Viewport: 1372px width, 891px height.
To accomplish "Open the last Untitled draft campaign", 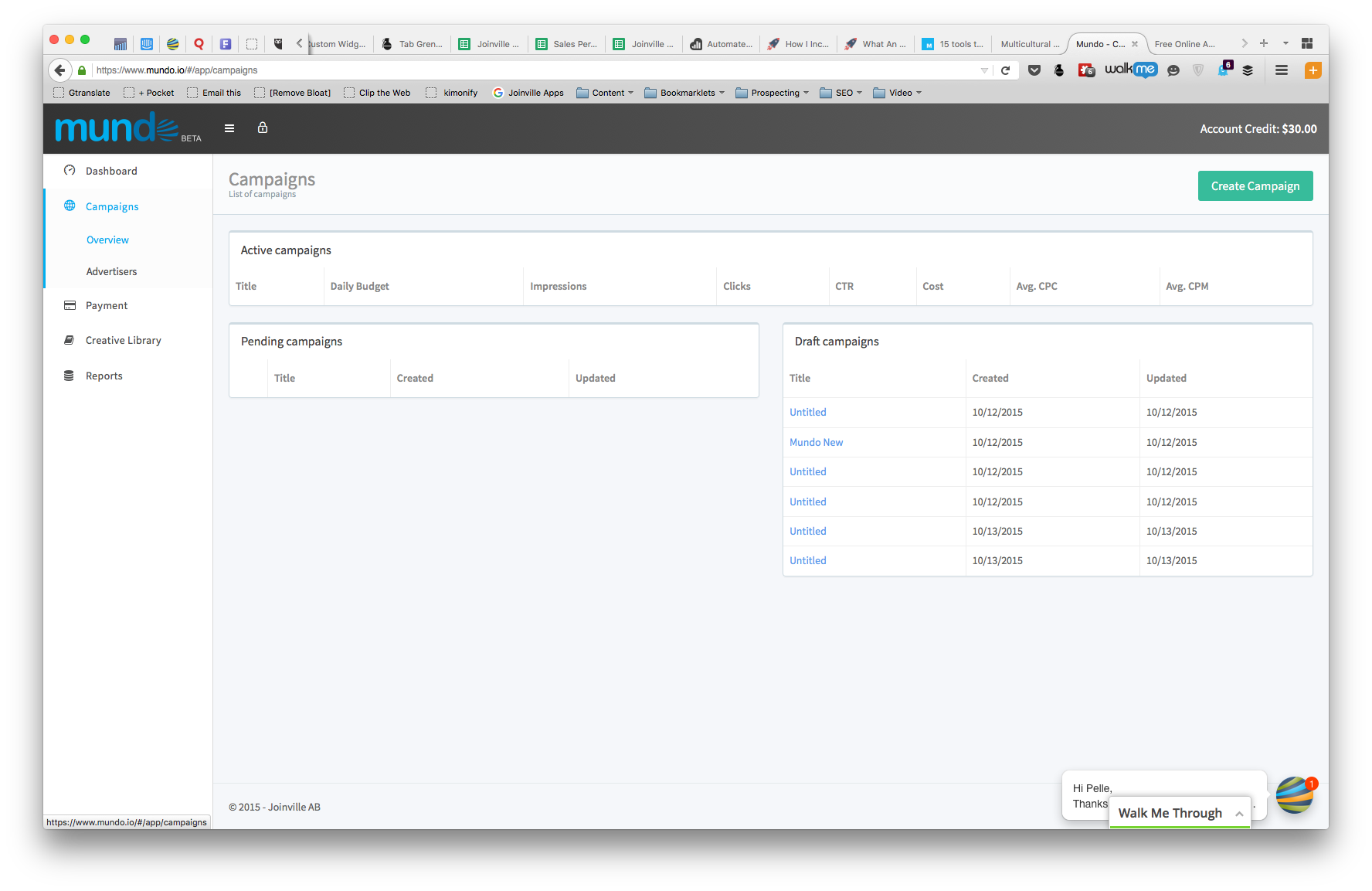I will click(807, 560).
